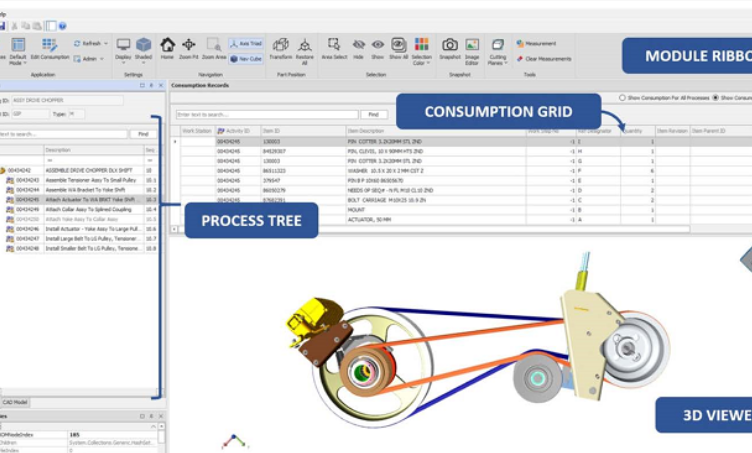Click the Work Station column header
This screenshot has width=752, height=453.
coord(197,131)
